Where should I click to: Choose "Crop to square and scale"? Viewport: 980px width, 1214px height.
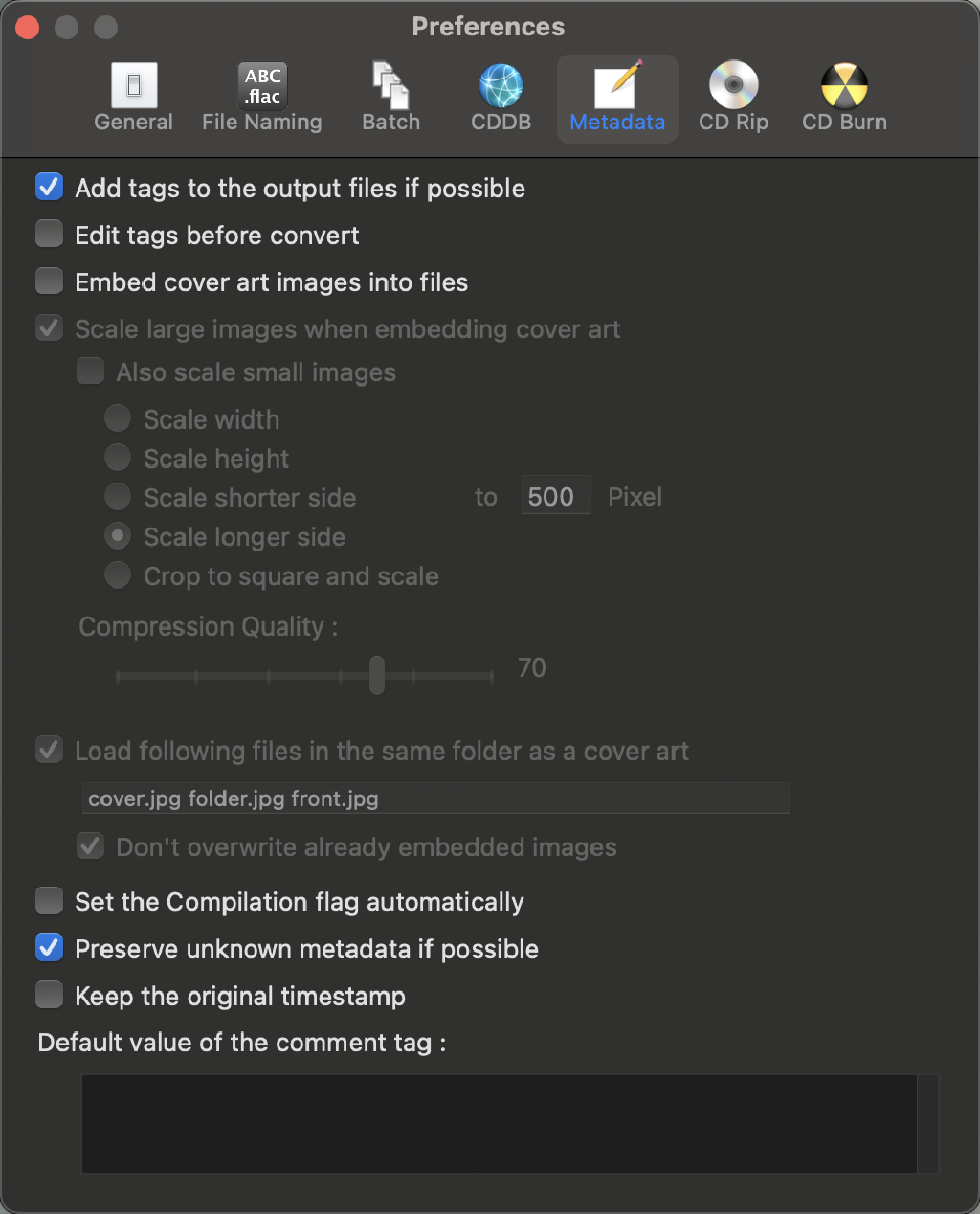coord(117,574)
